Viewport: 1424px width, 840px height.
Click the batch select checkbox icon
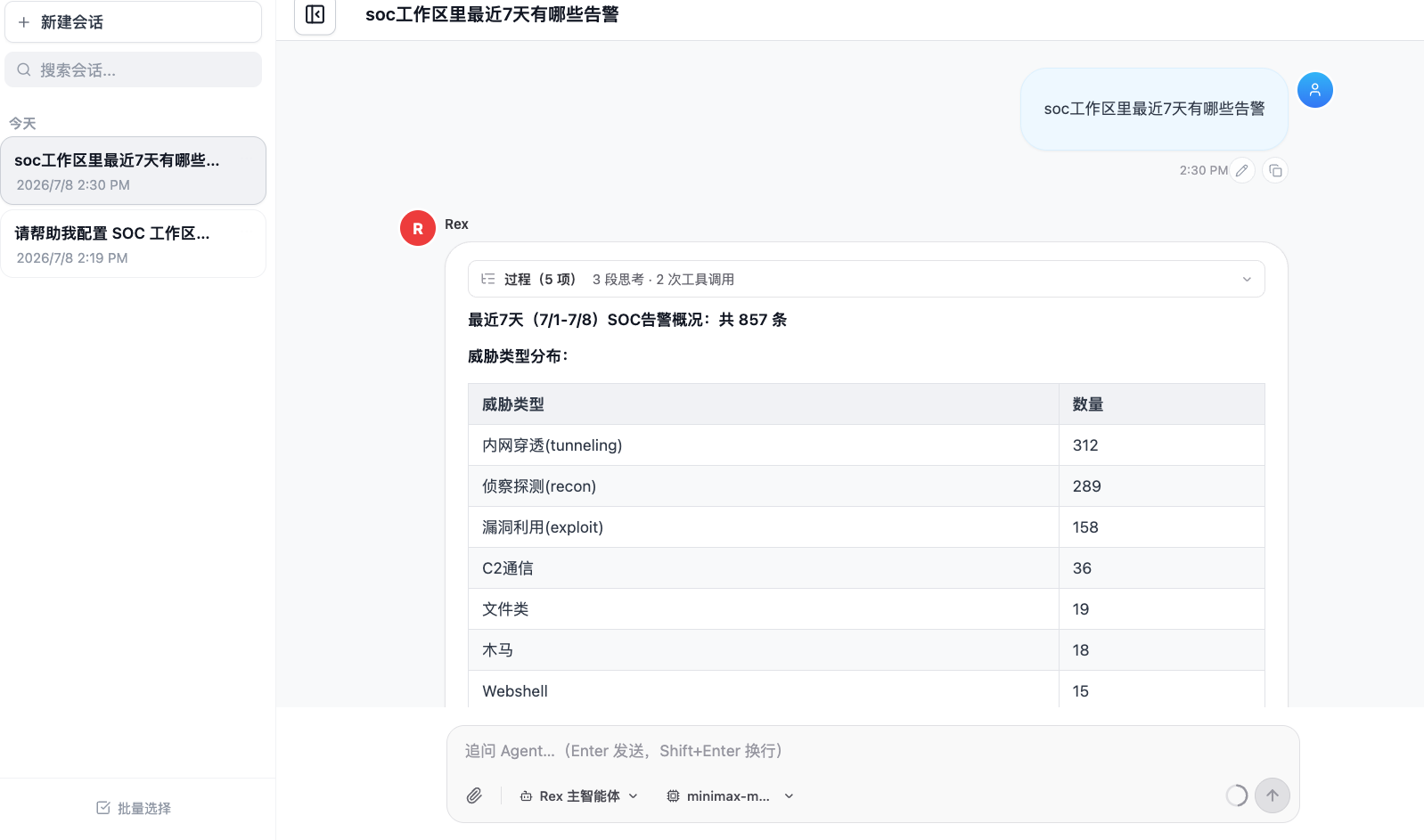coord(103,808)
